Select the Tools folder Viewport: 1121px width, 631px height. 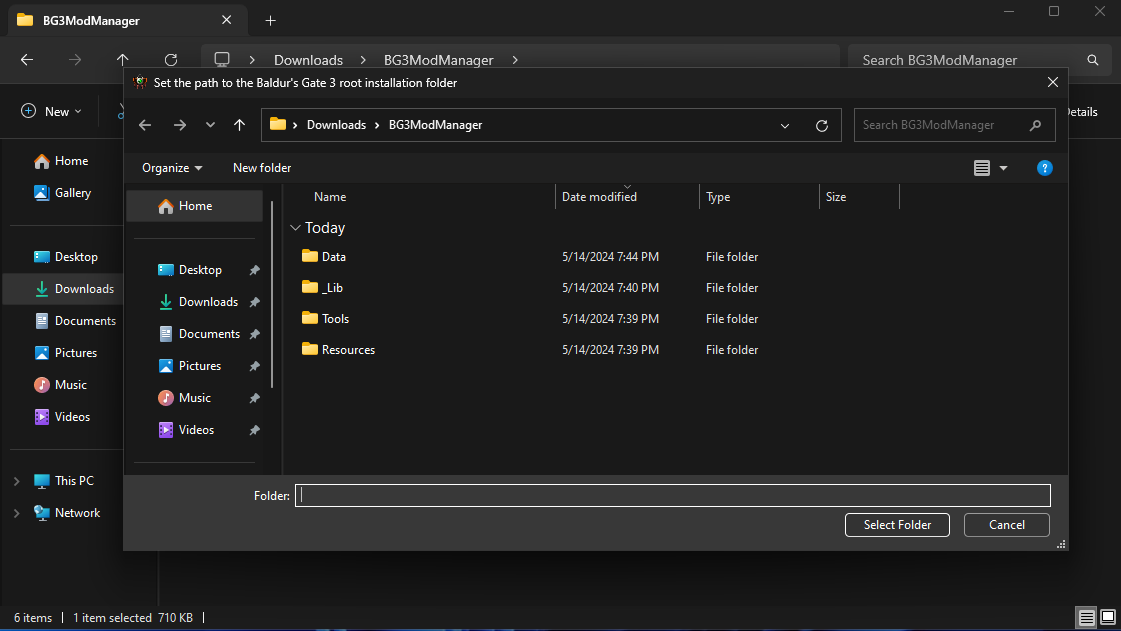coord(335,319)
